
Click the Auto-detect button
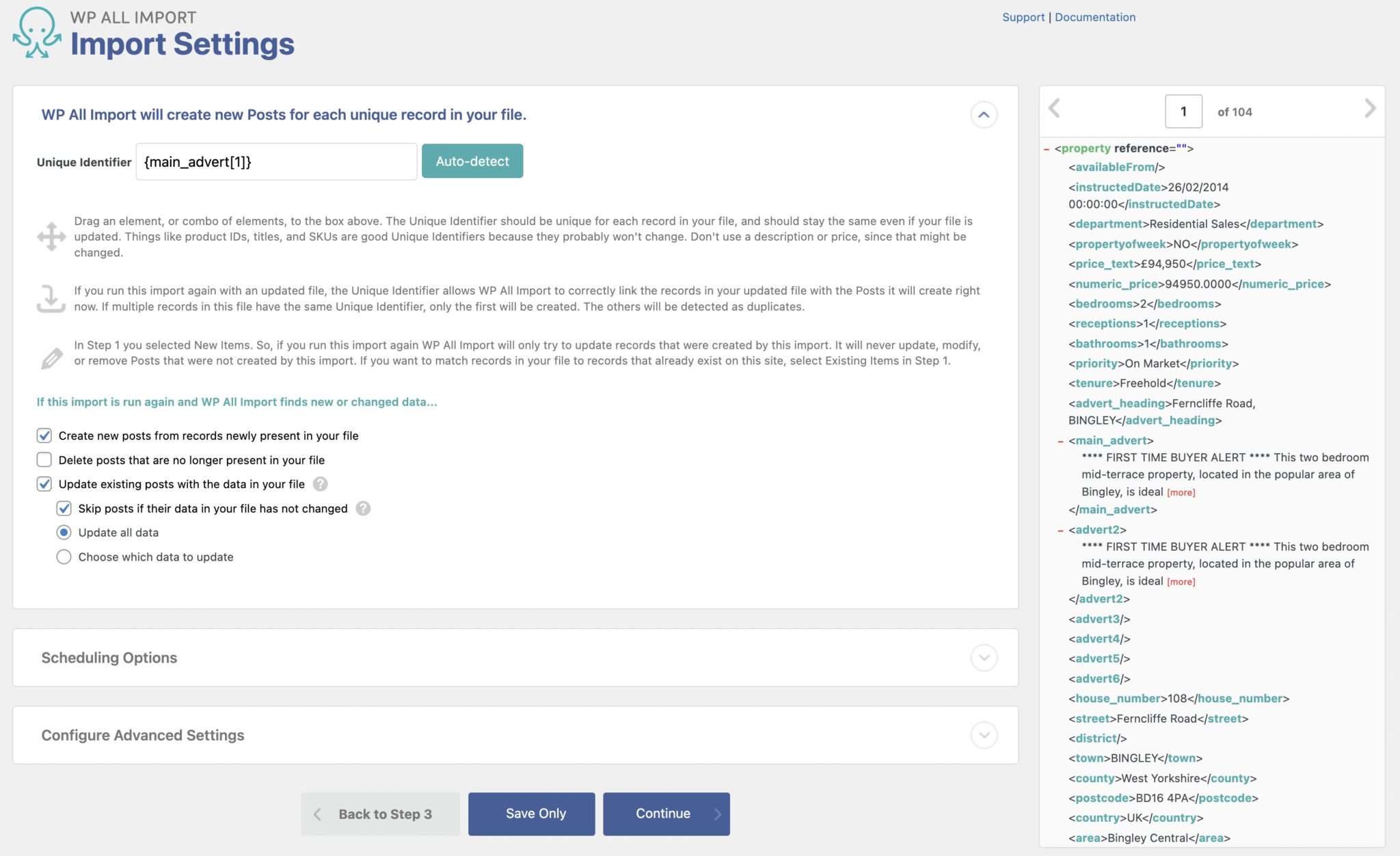[x=472, y=161]
